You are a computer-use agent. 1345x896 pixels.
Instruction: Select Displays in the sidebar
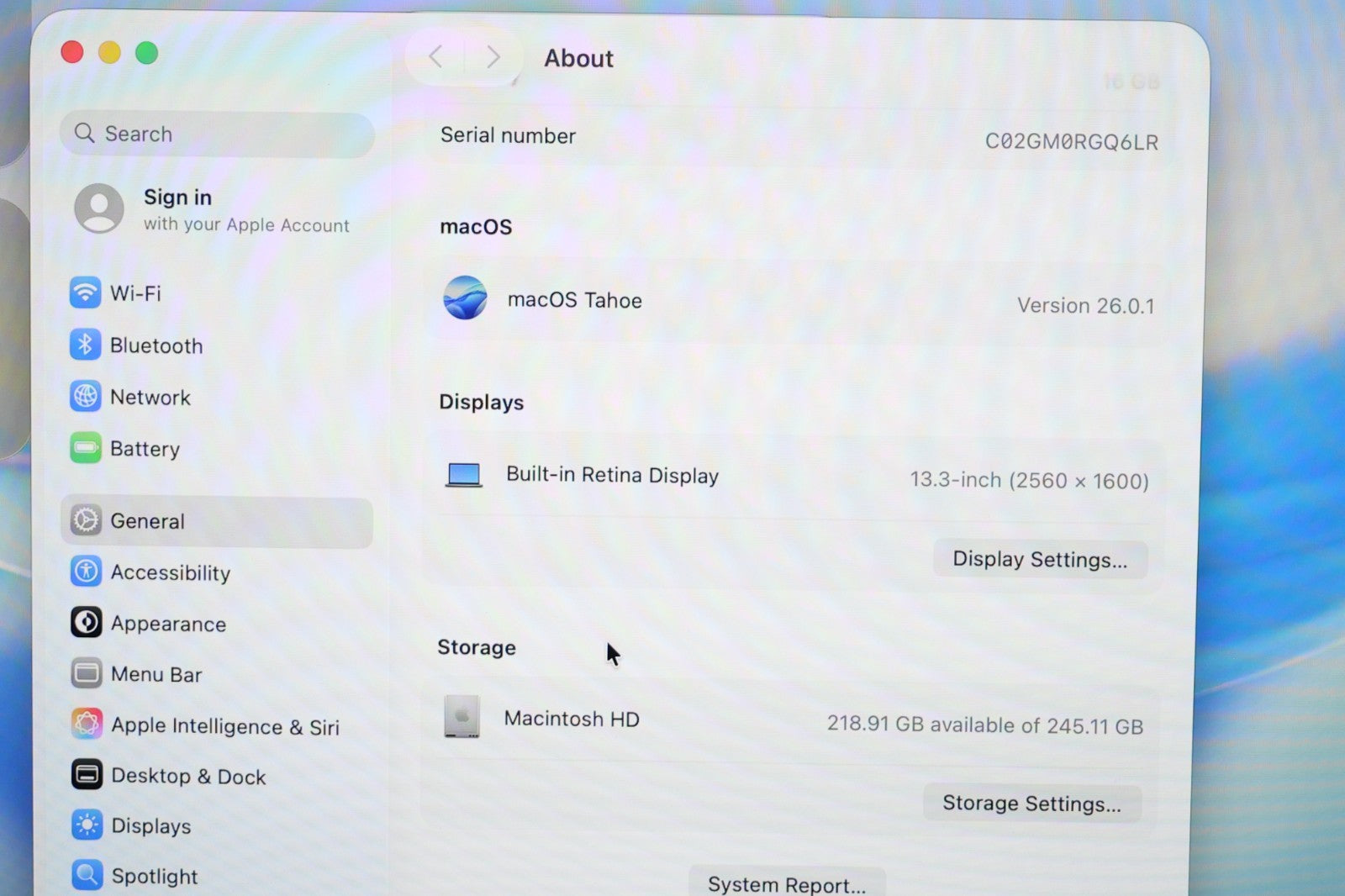coord(151,826)
